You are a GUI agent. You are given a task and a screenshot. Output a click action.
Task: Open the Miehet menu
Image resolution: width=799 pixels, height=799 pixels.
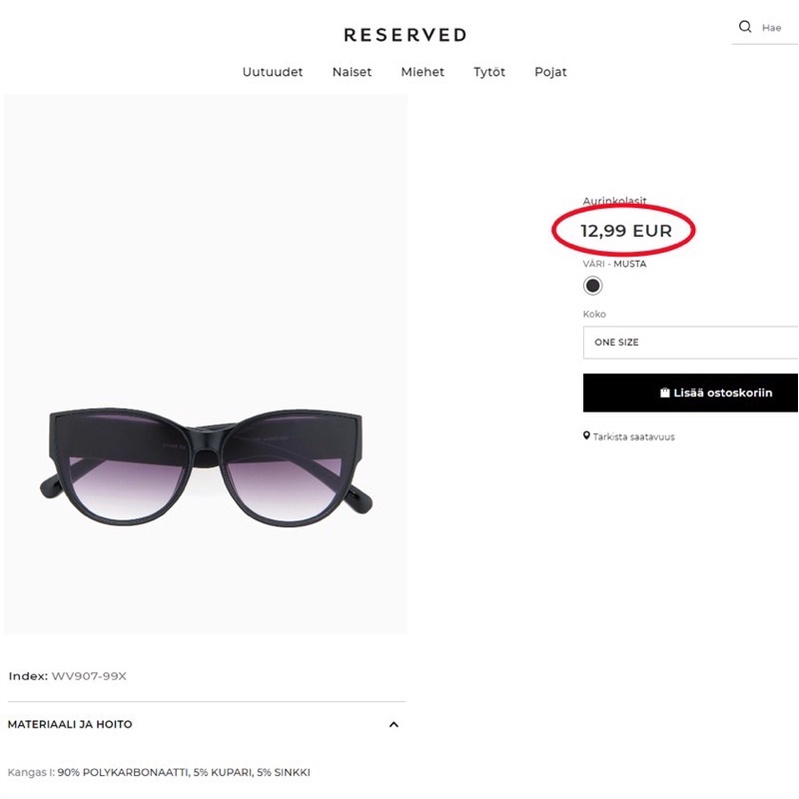422,72
